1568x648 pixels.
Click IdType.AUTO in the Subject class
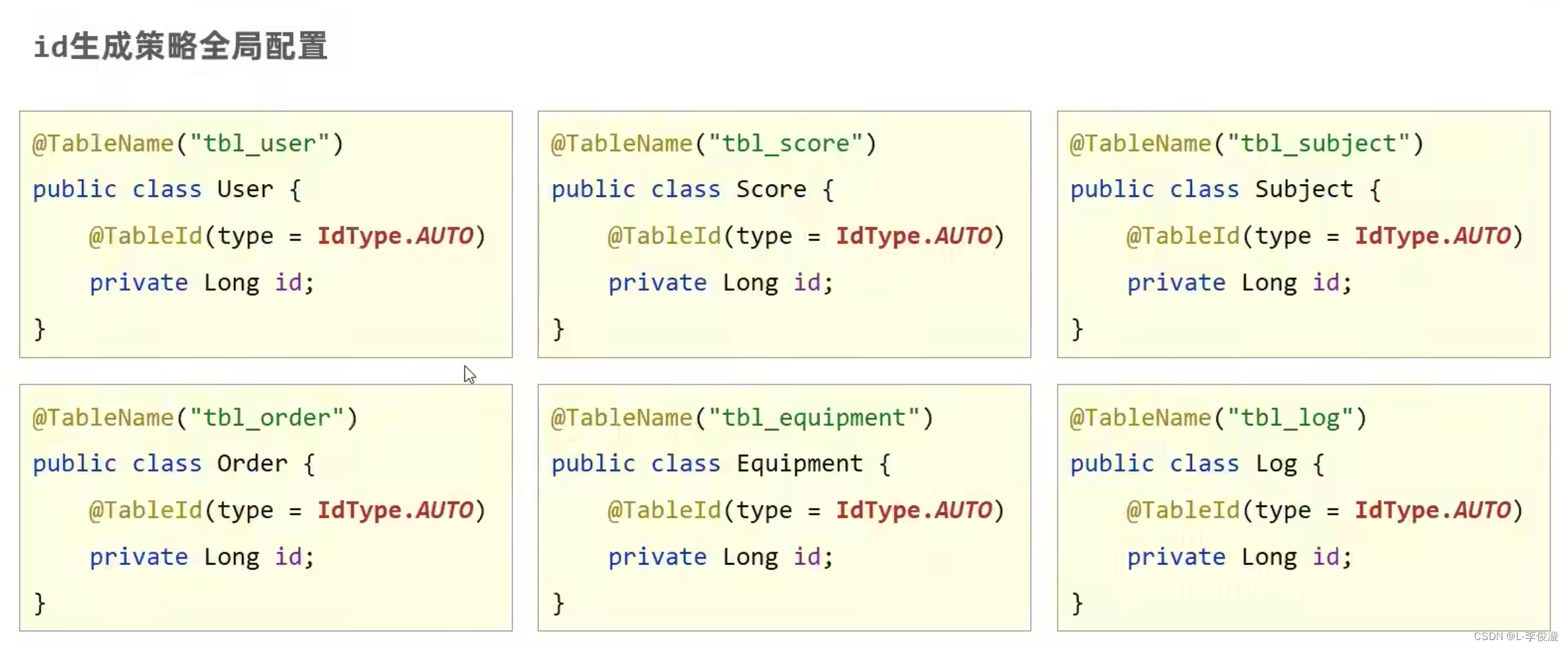(x=1433, y=236)
